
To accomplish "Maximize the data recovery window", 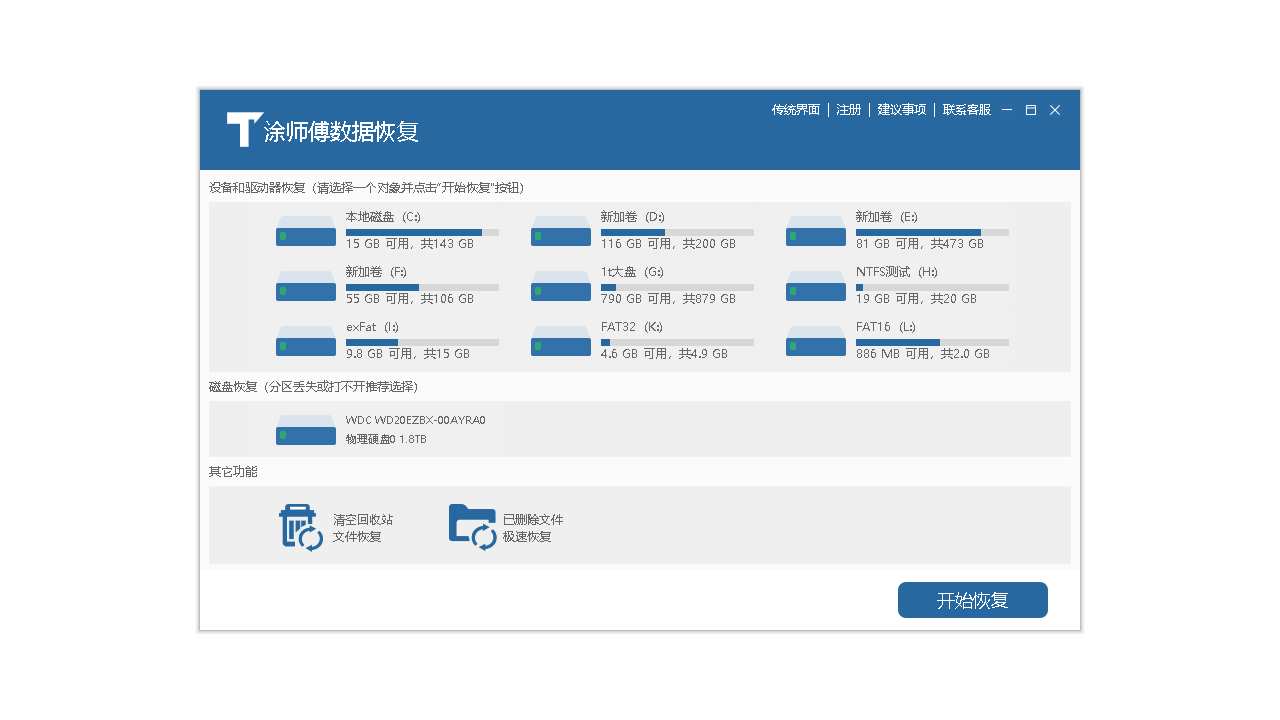I will click(x=1030, y=110).
